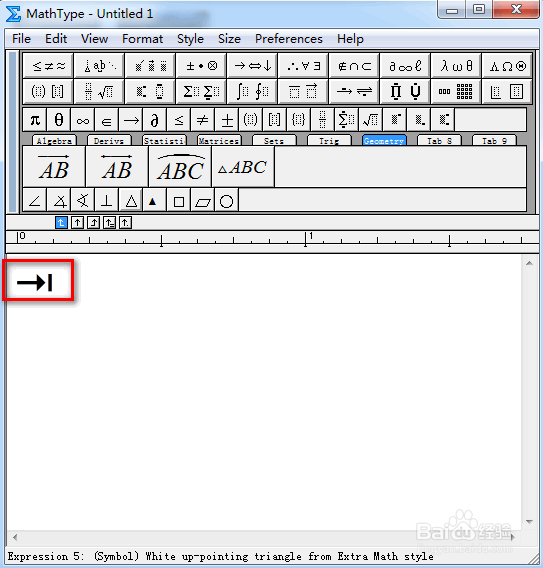Open the Format menu
The width and height of the screenshot is (543, 568).
tap(142, 39)
